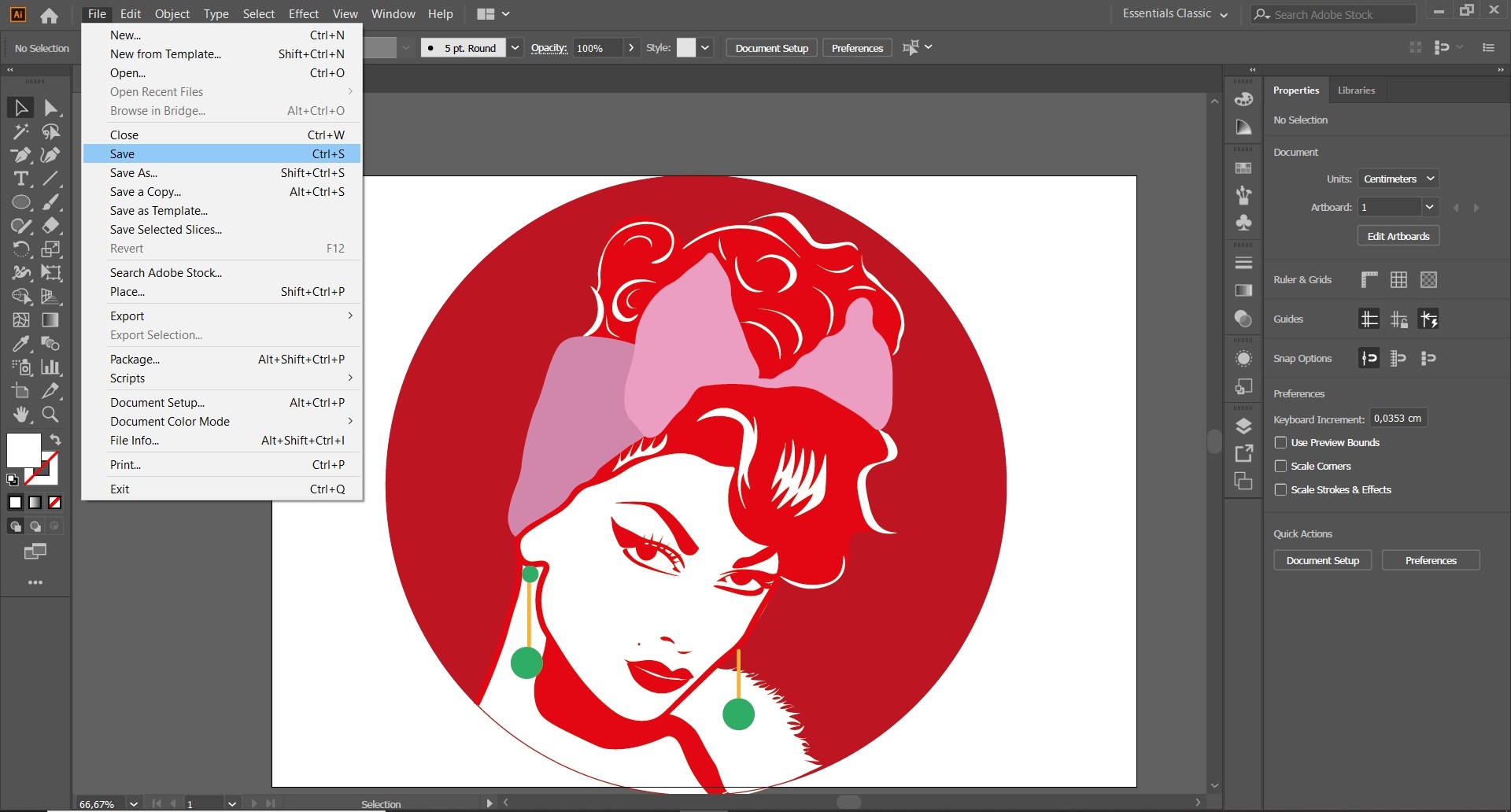Screen dimensions: 1511x812
Task: Open the Effect menu
Action: tap(304, 14)
